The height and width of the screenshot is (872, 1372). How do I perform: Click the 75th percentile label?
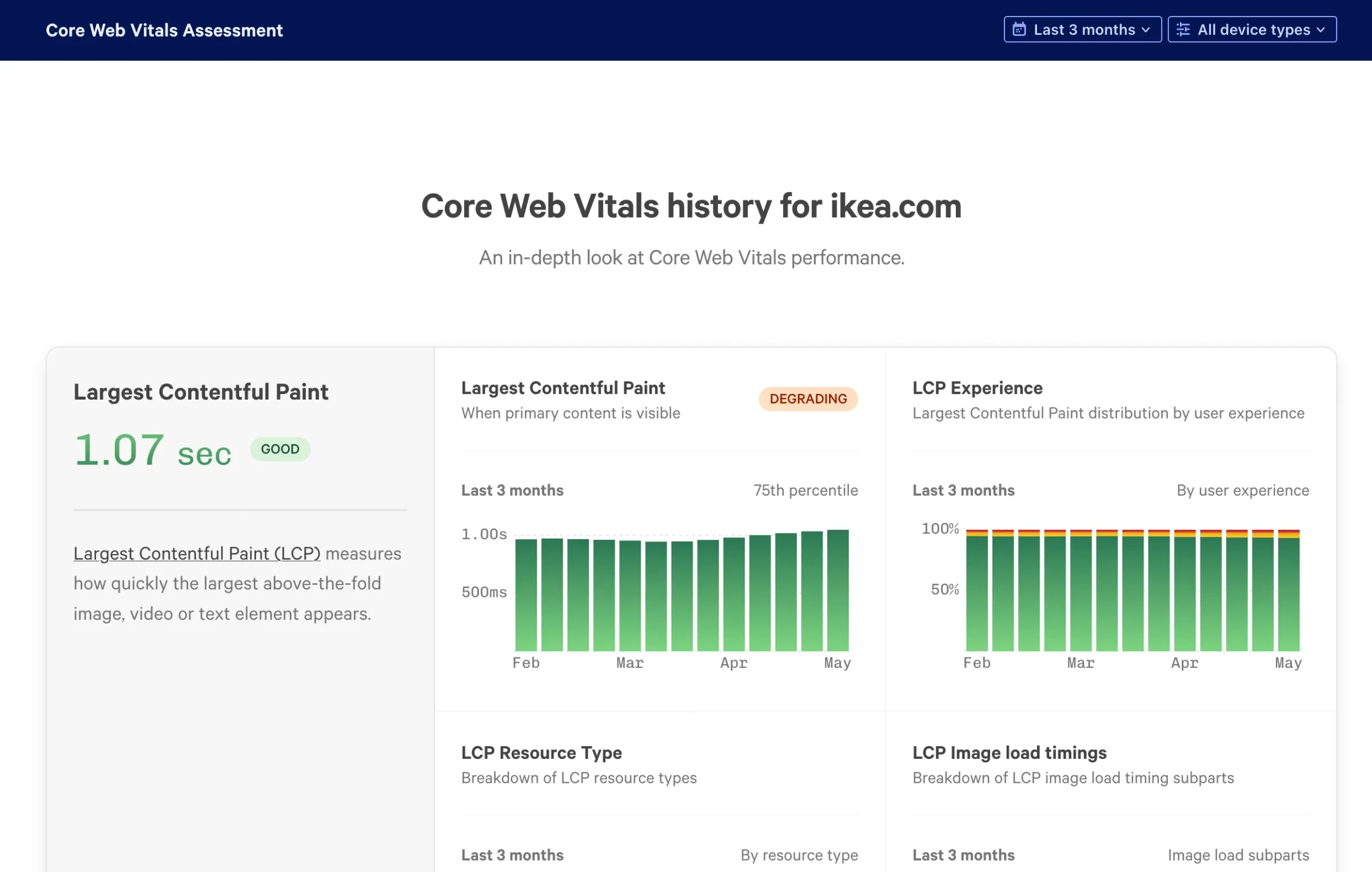click(805, 490)
